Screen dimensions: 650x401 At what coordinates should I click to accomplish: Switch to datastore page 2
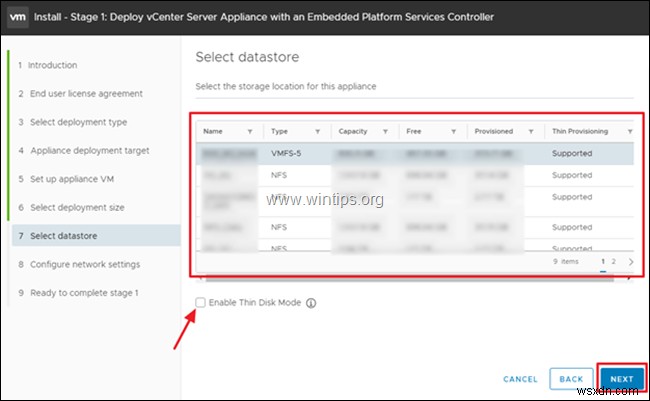[x=614, y=262]
